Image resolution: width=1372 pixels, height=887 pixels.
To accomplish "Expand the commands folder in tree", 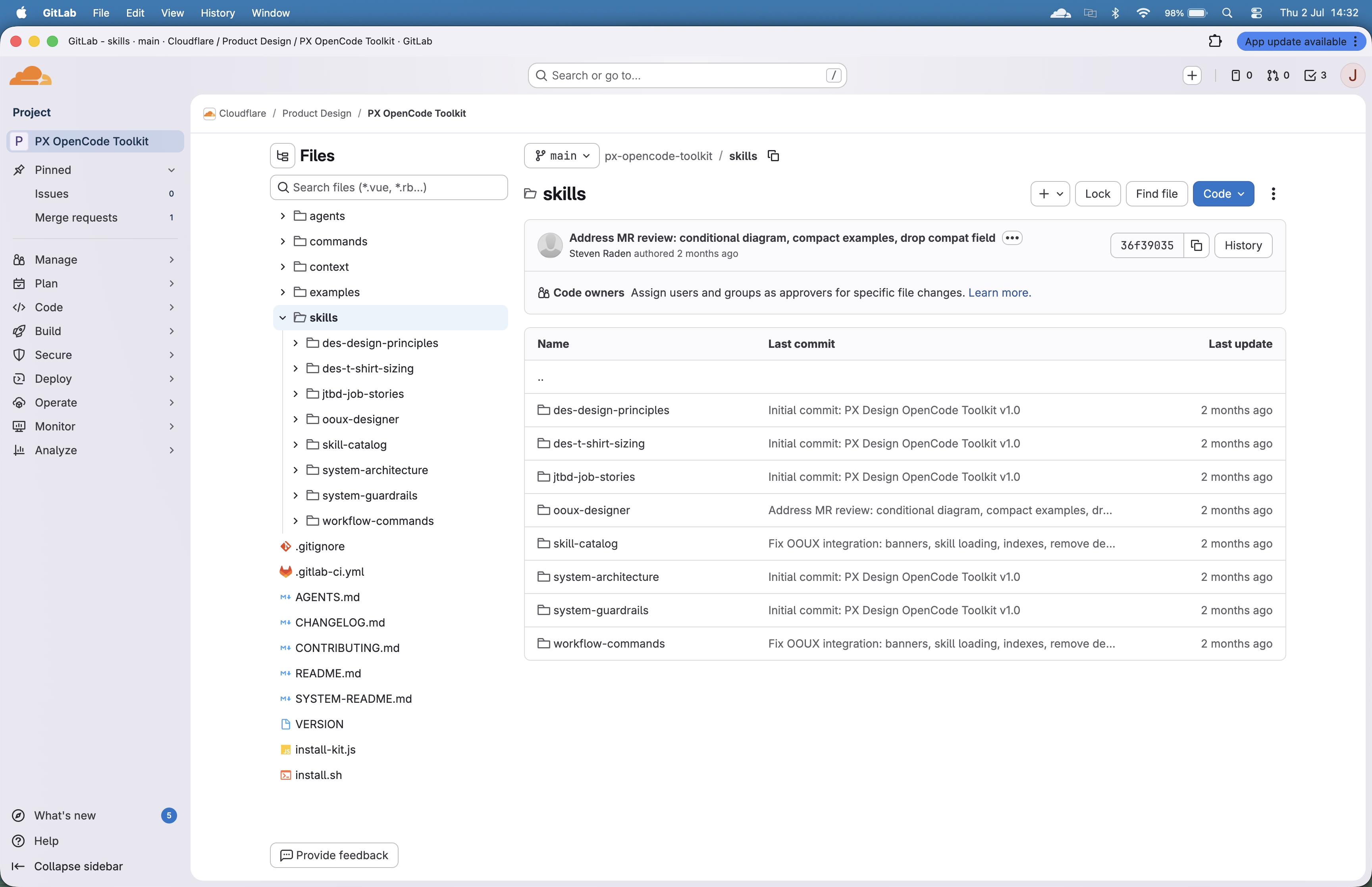I will tap(283, 241).
